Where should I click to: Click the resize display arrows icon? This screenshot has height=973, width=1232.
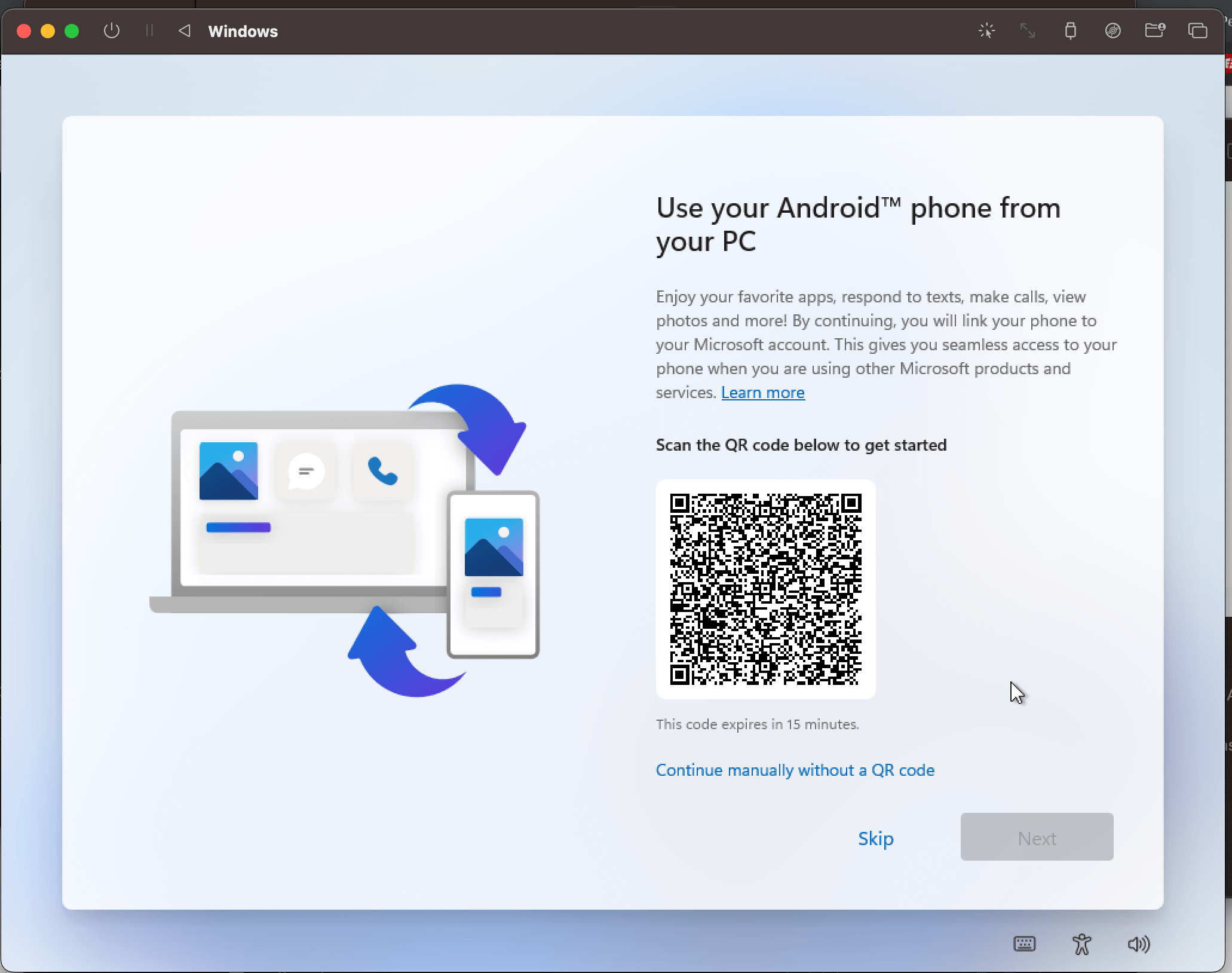(x=1028, y=30)
